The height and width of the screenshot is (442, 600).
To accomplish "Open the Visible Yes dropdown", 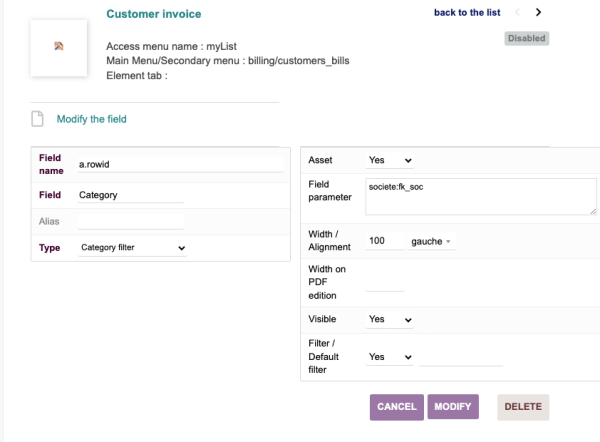I will point(390,319).
